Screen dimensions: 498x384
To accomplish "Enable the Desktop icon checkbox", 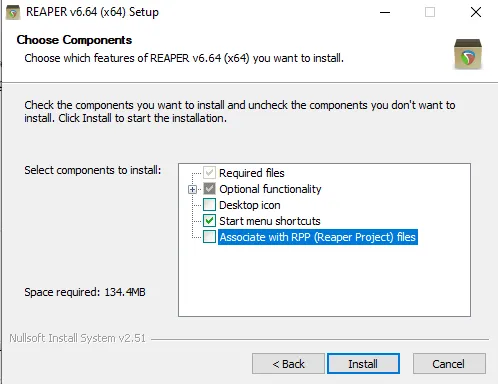I will click(209, 205).
